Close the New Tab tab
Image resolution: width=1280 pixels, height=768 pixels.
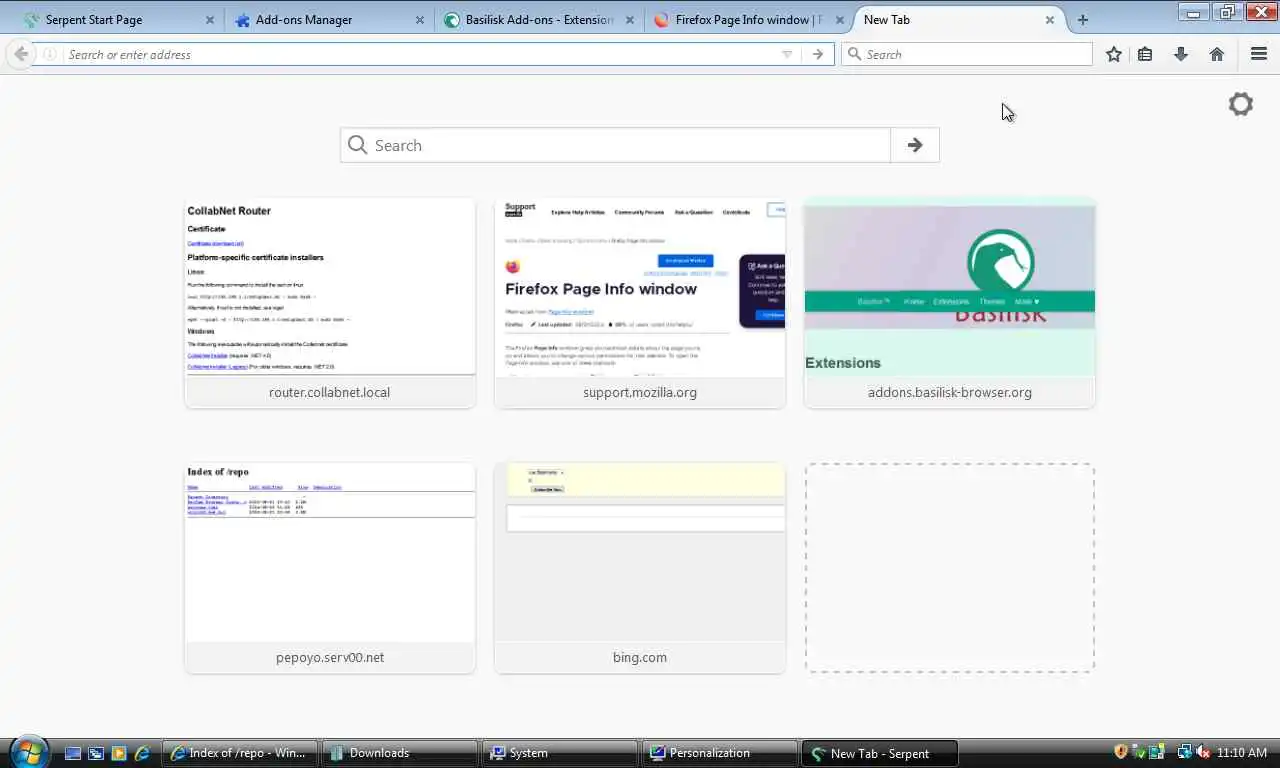coord(1049,20)
